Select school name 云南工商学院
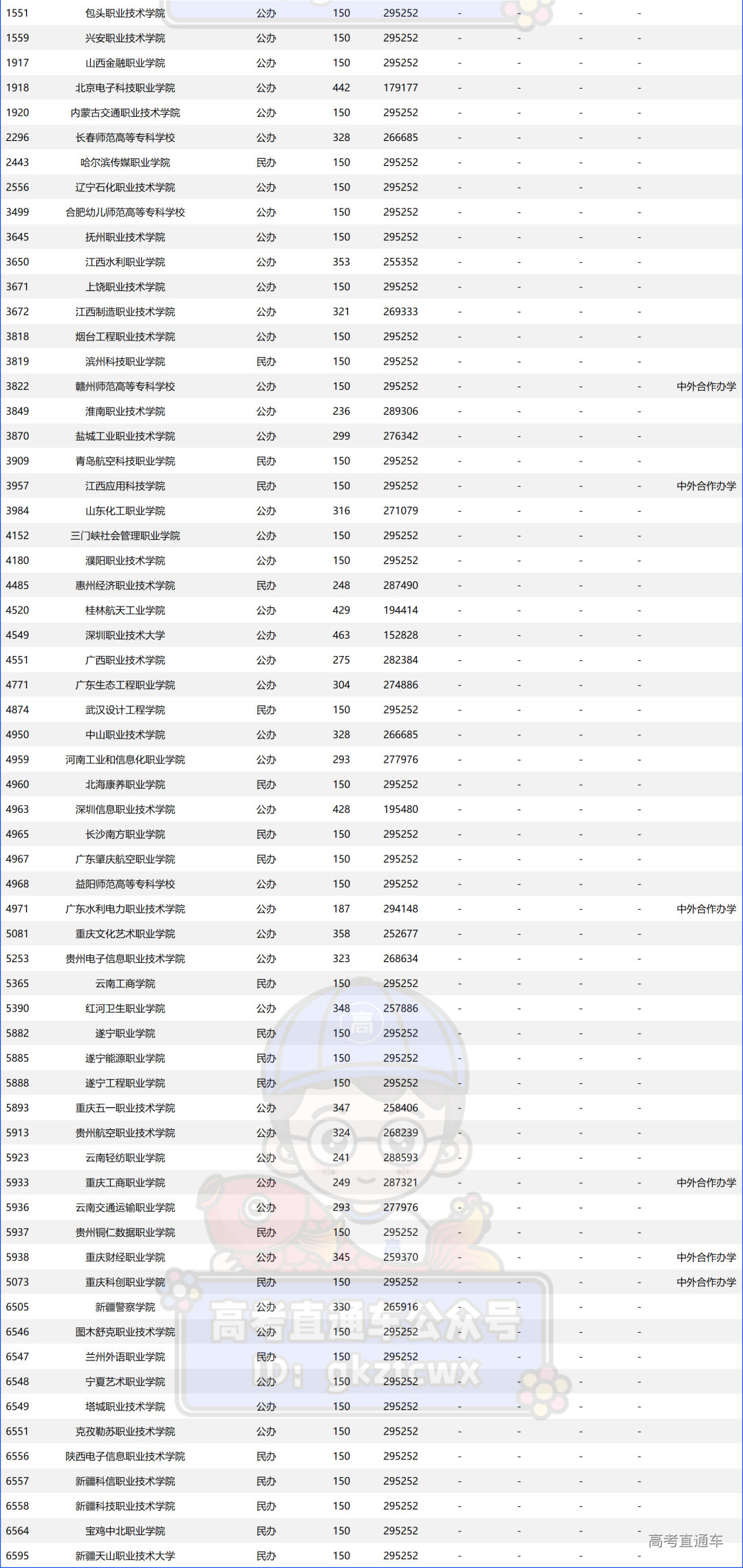743x1568 pixels. click(125, 983)
